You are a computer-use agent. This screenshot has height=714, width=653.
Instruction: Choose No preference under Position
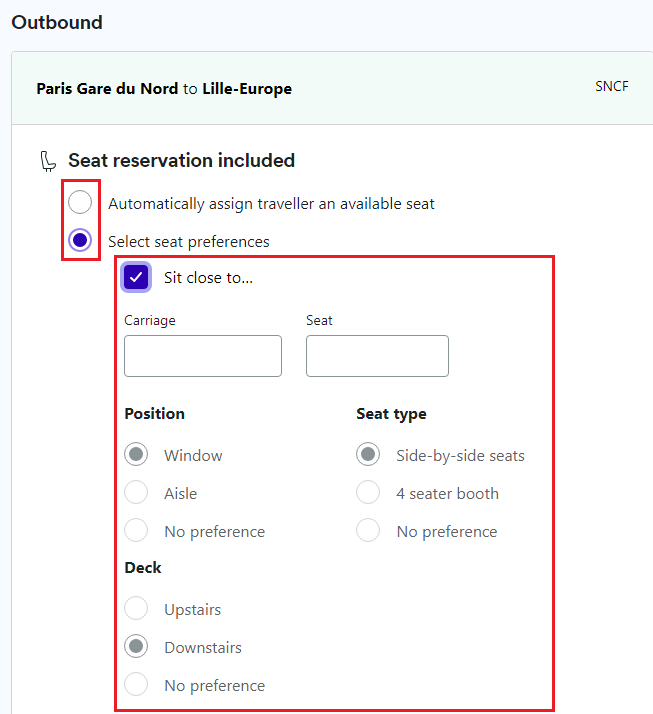(136, 530)
